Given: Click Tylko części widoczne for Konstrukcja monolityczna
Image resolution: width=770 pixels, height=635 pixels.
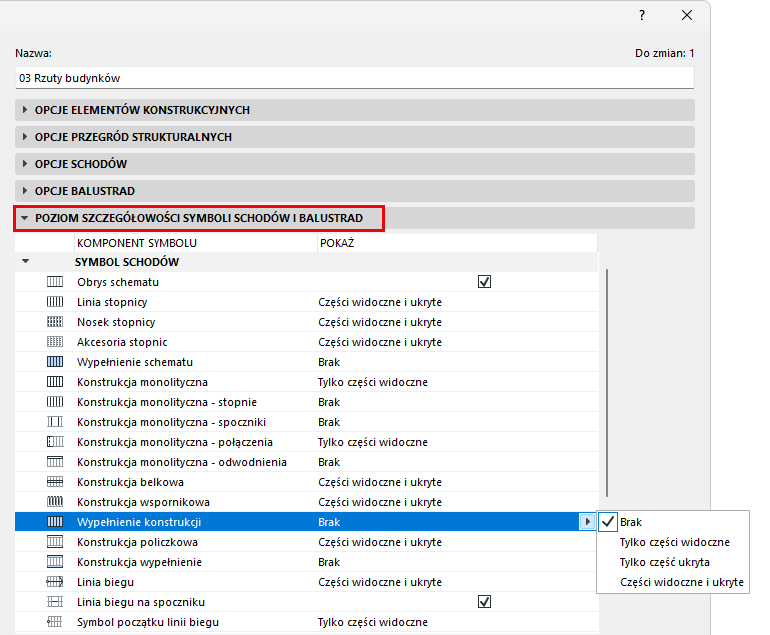Looking at the screenshot, I should pyautogui.click(x=372, y=382).
